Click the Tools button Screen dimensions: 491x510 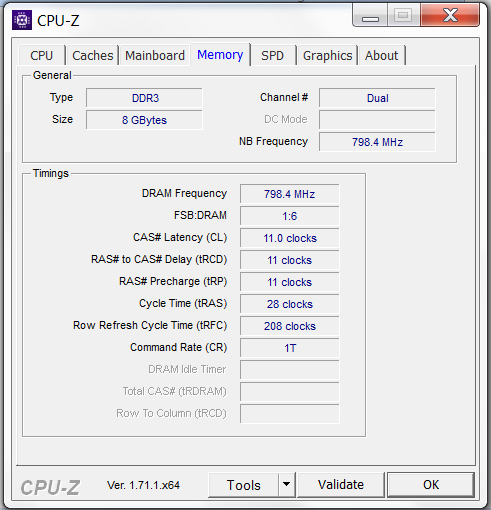[x=243, y=485]
